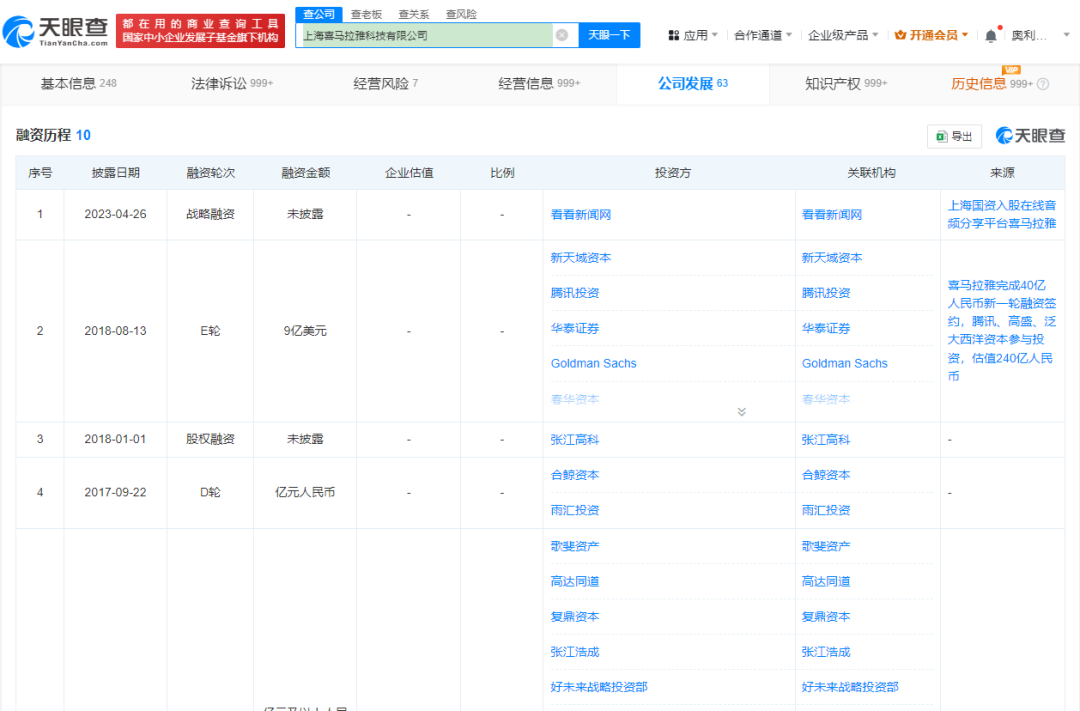This screenshot has height=711, width=1080.
Task: Click the 披露日期 column header
Action: pos(116,173)
